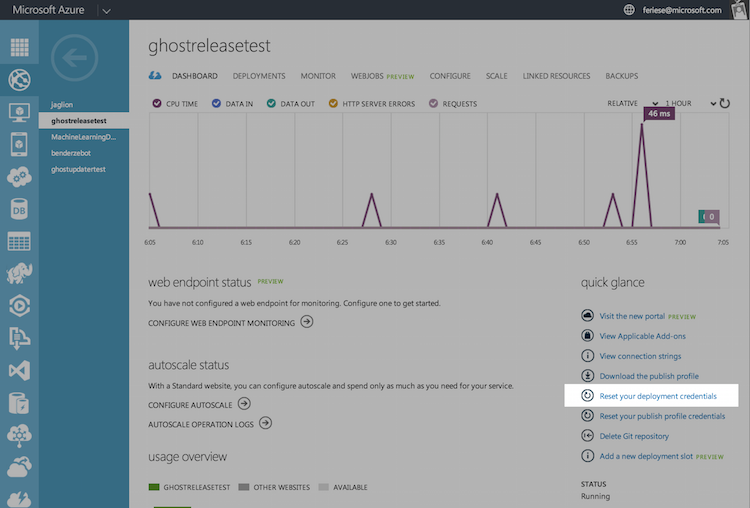Click the Available legend swatch
Screen dimensions: 750x508
click(x=323, y=487)
